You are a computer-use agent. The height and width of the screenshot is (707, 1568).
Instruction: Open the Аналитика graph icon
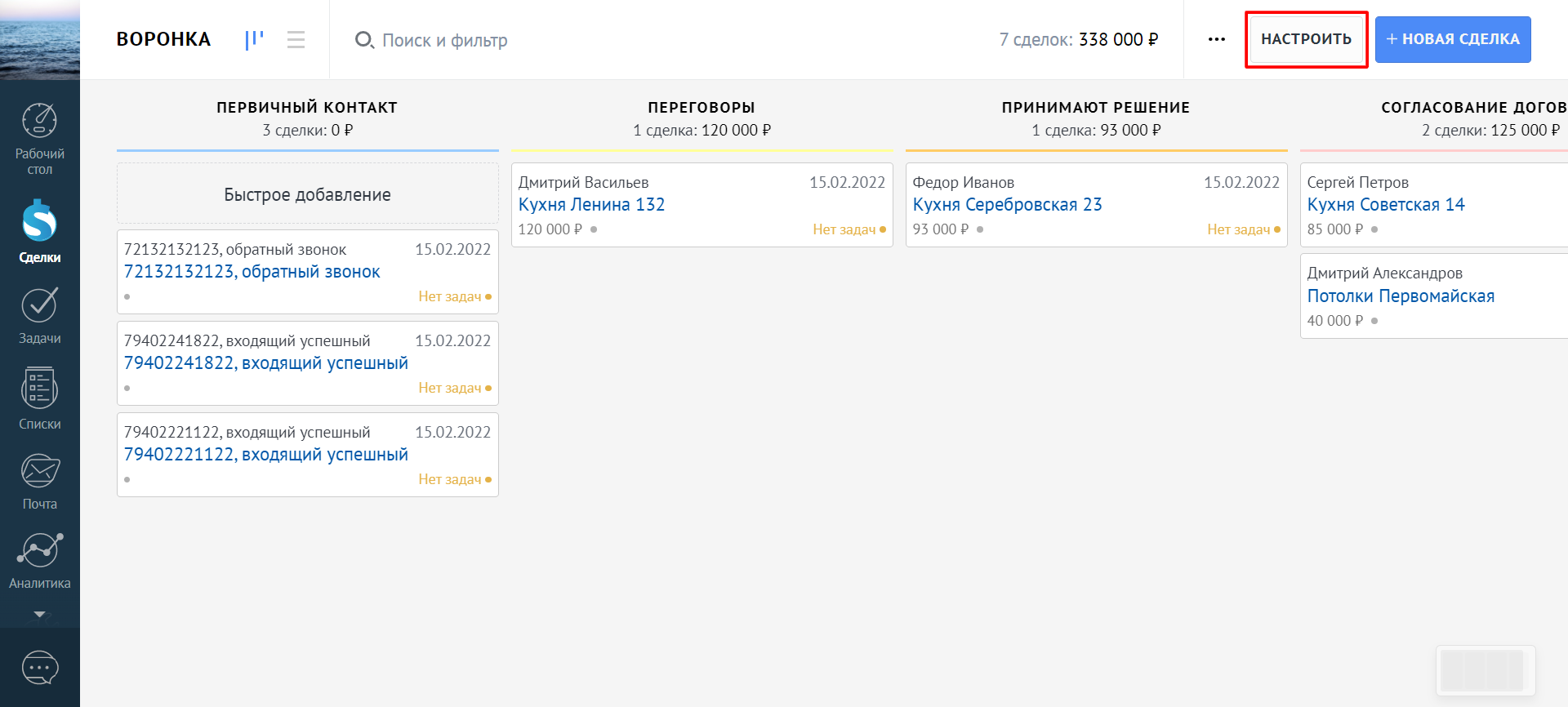pyautogui.click(x=39, y=550)
